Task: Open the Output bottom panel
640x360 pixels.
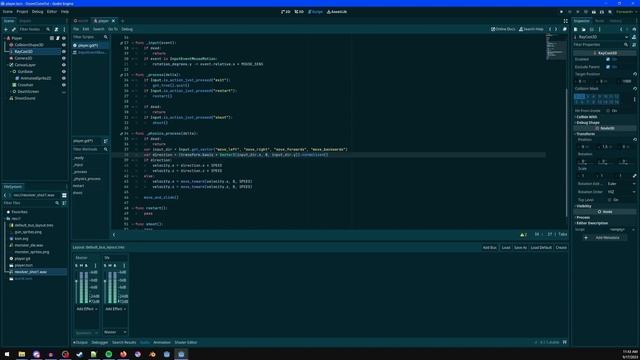Action: click(x=81, y=342)
